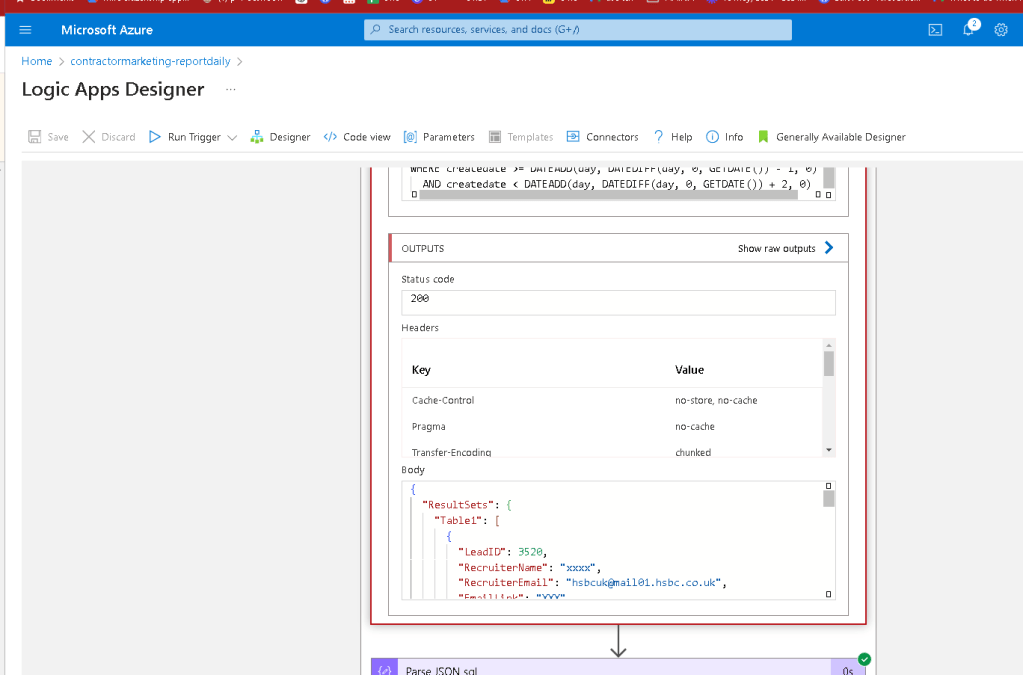
Task: Click the Save toolbar button
Action: [x=48, y=137]
